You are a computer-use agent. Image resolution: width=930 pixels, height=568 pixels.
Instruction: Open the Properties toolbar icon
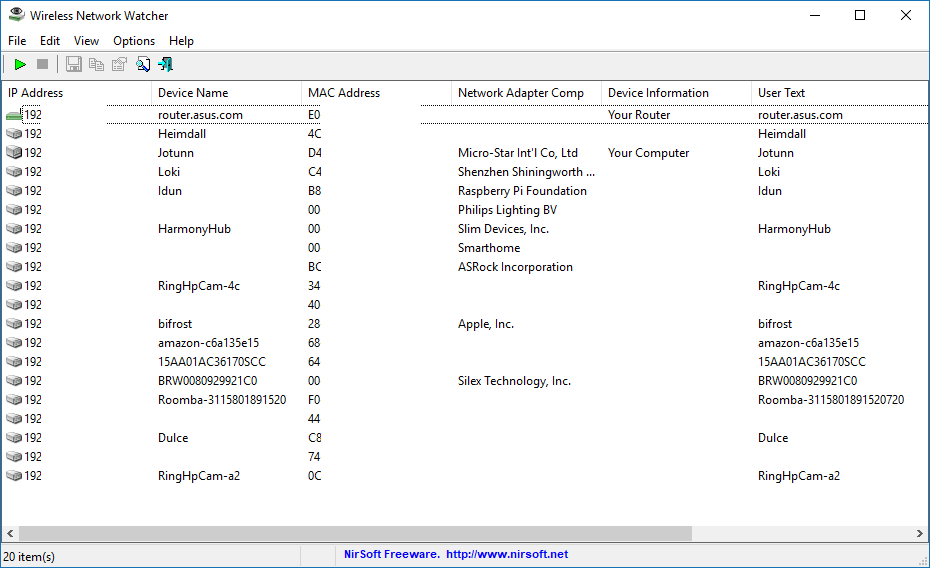(119, 64)
